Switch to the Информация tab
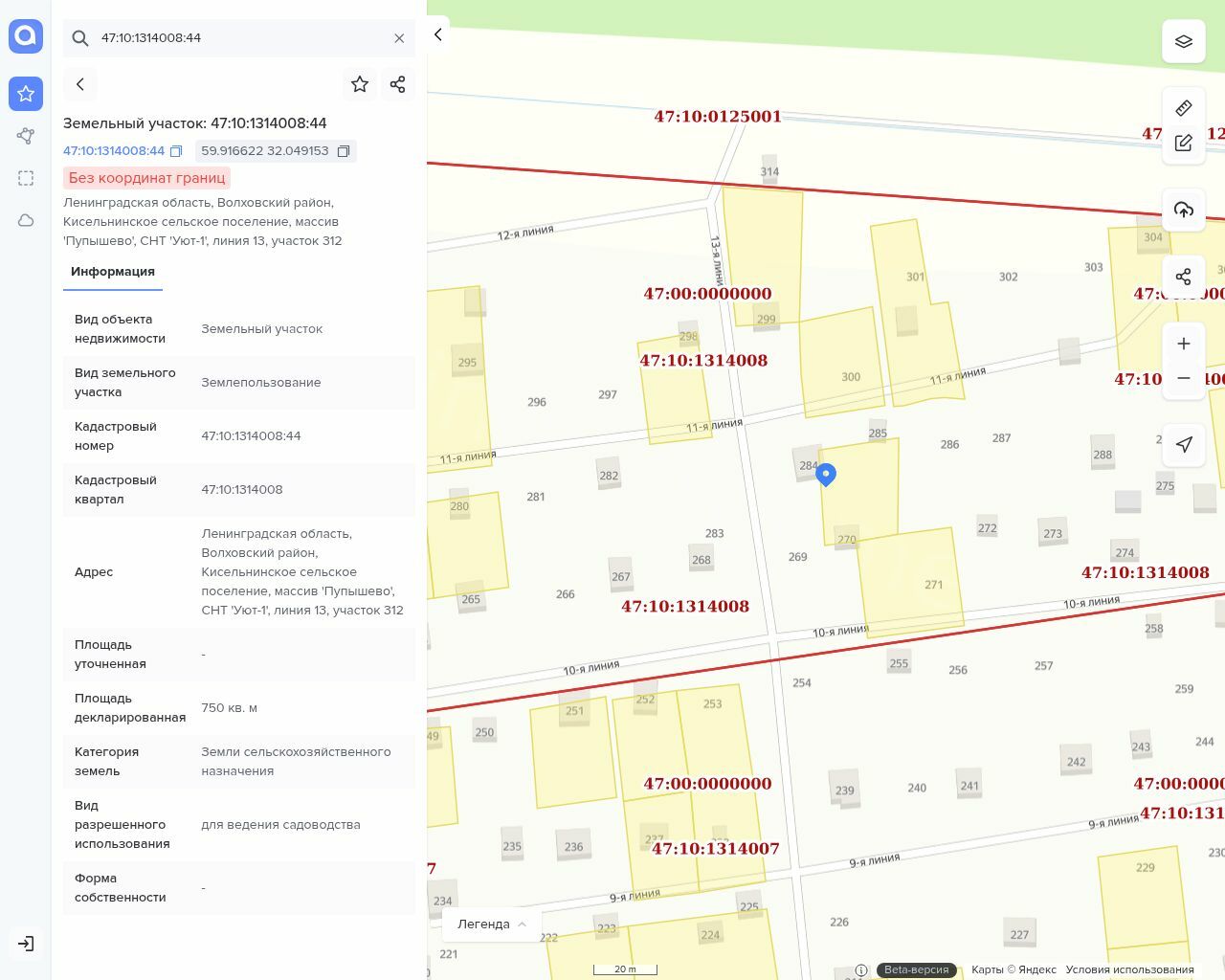The width and height of the screenshot is (1225, 980). pyautogui.click(x=112, y=272)
